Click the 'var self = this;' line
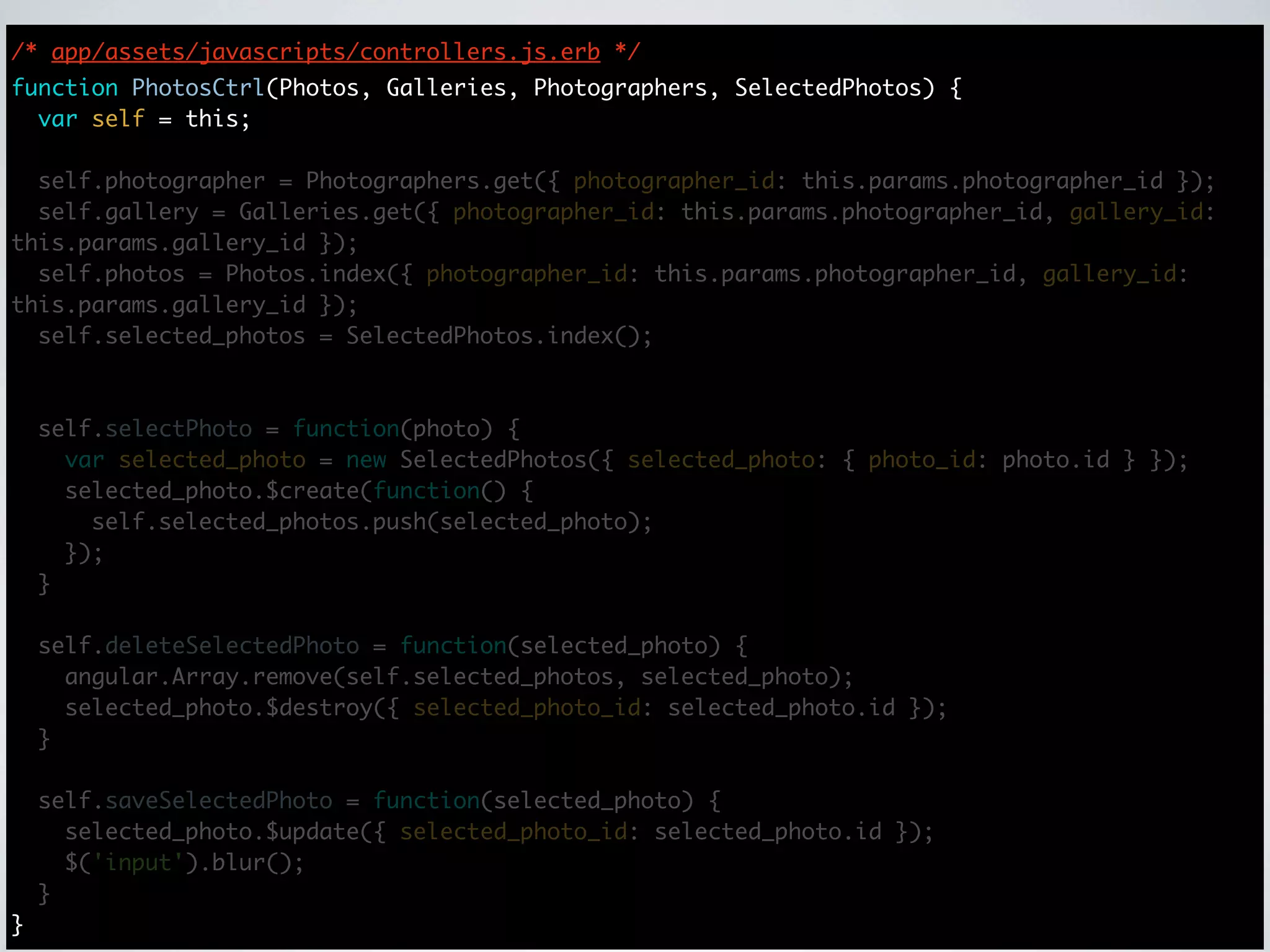Viewport: 1270px width, 952px height. (x=144, y=118)
